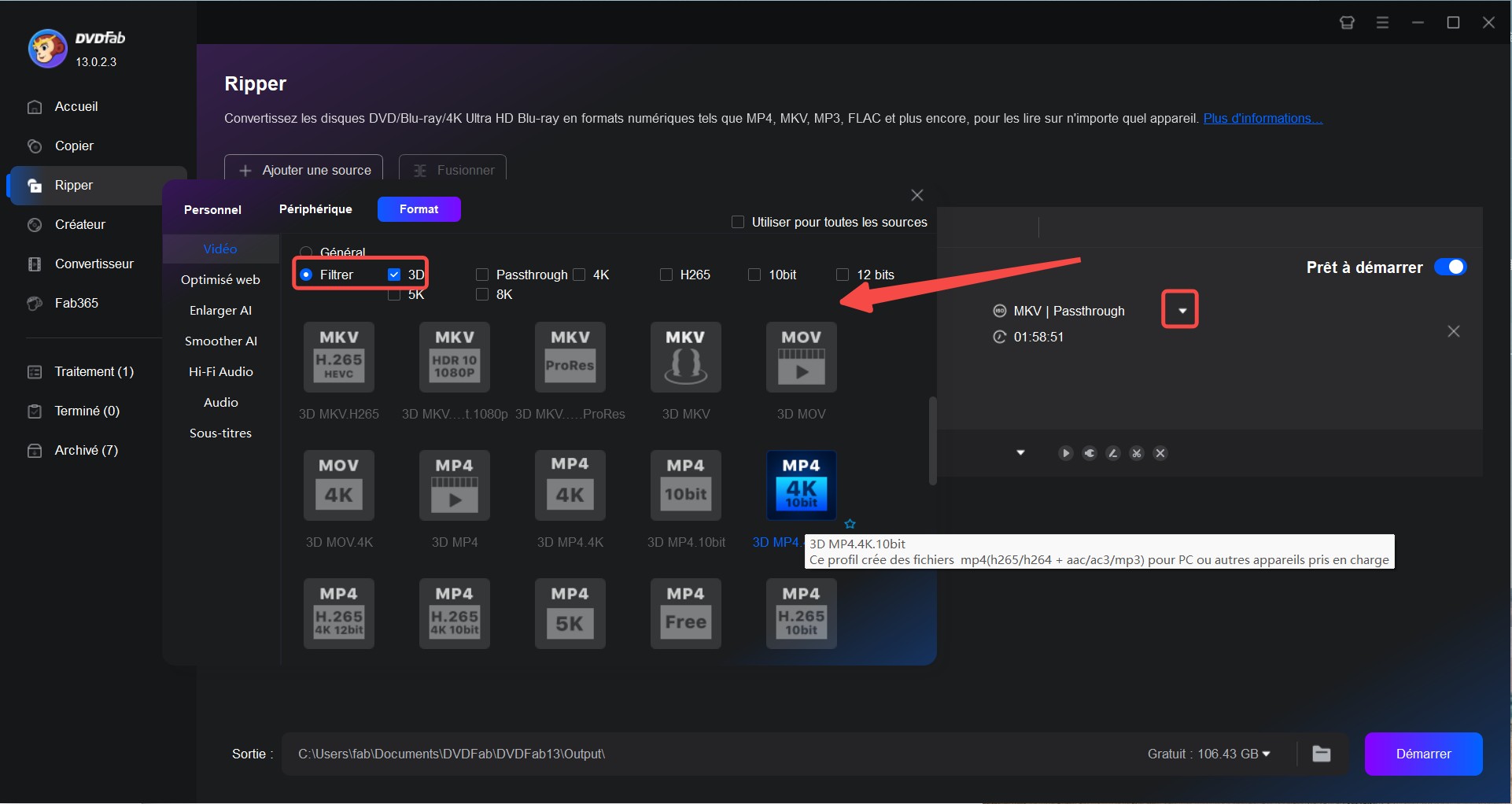Expand the MKV Passthrough profile dropdown

click(1181, 310)
